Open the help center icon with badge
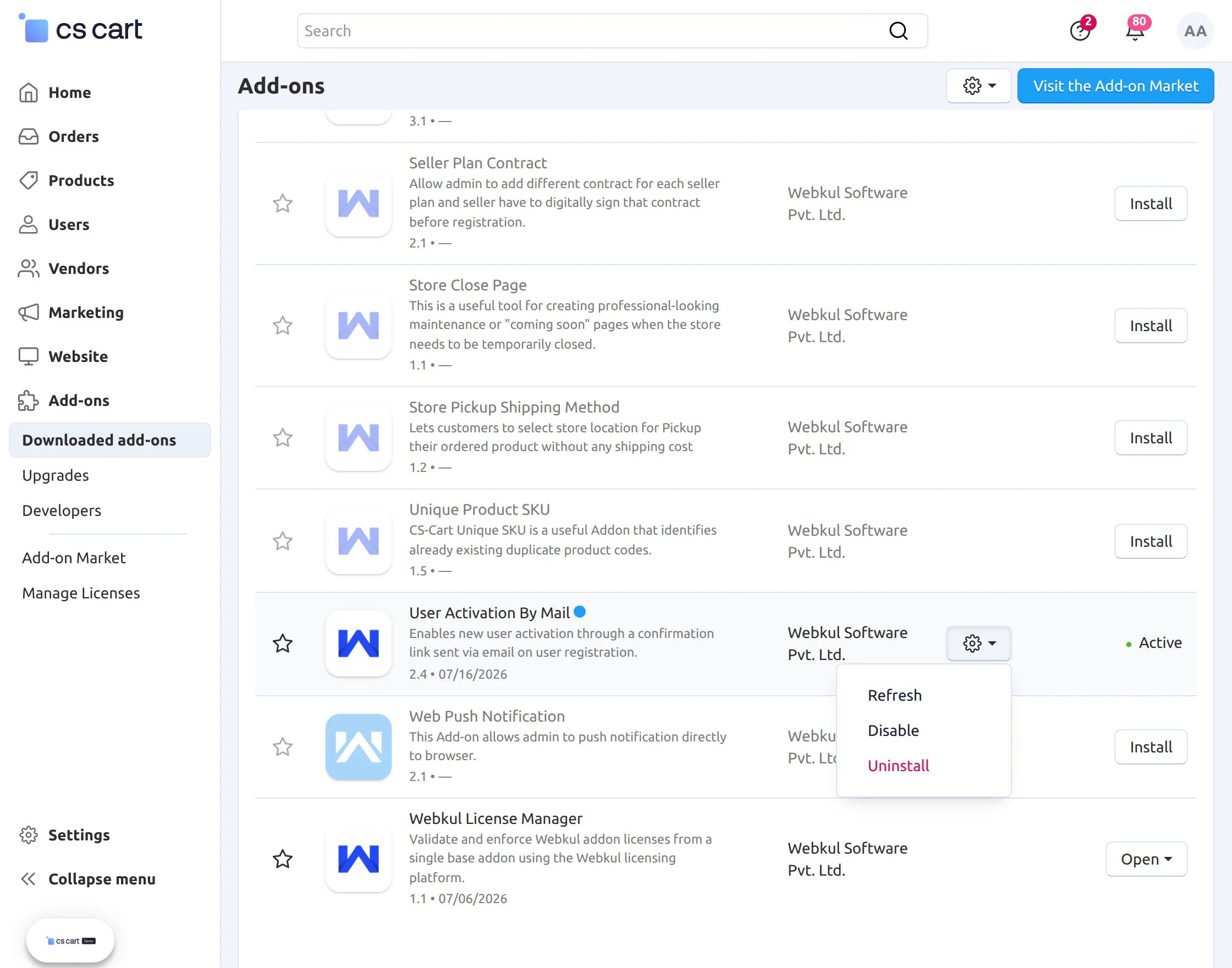Image resolution: width=1232 pixels, height=968 pixels. 1080,31
